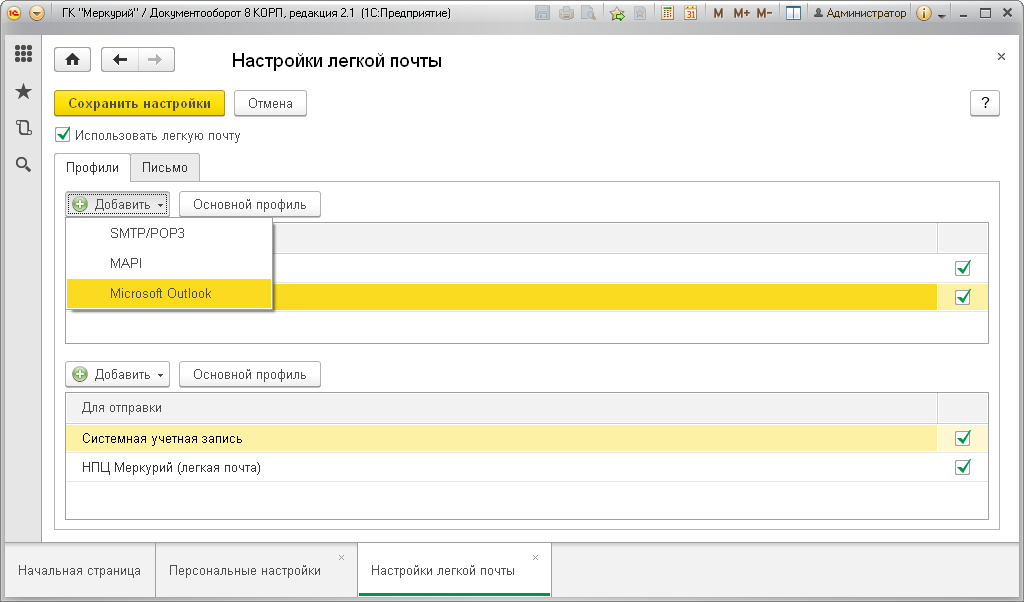Click Сохранить настройки button
Image resolution: width=1024 pixels, height=602 pixels.
(x=139, y=103)
